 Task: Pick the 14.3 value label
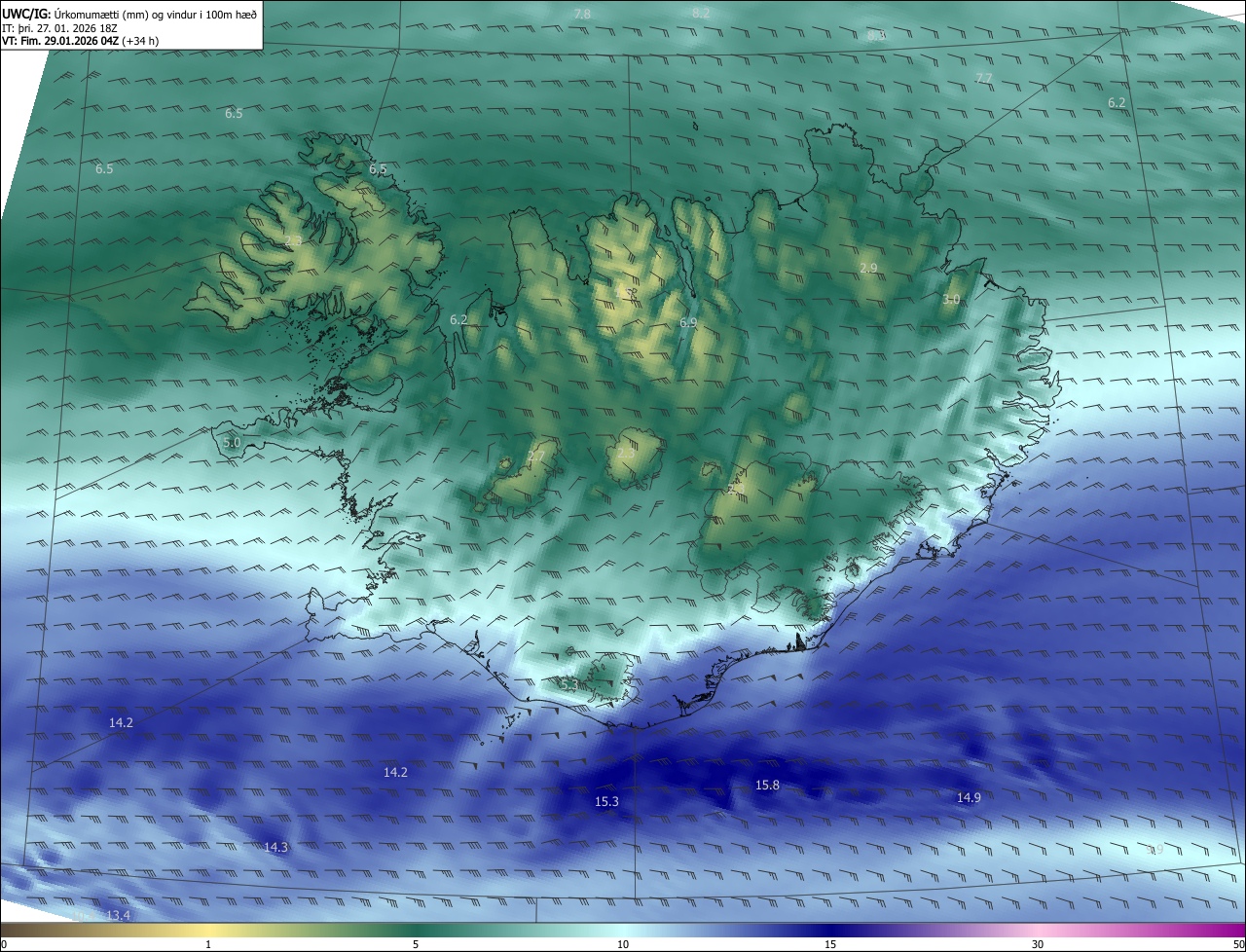click(276, 847)
